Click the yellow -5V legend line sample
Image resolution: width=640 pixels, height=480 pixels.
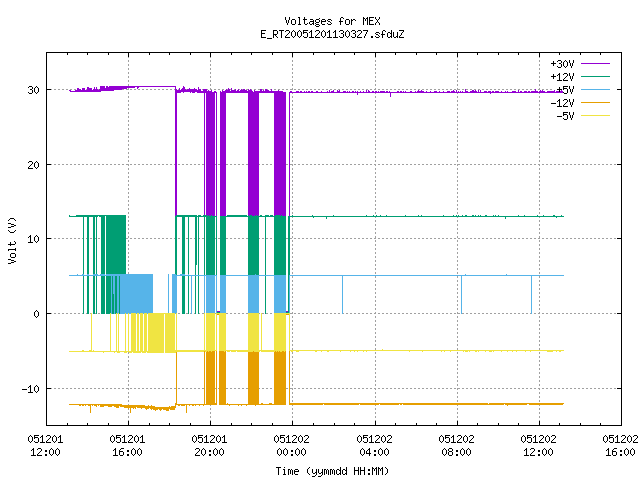pos(595,116)
